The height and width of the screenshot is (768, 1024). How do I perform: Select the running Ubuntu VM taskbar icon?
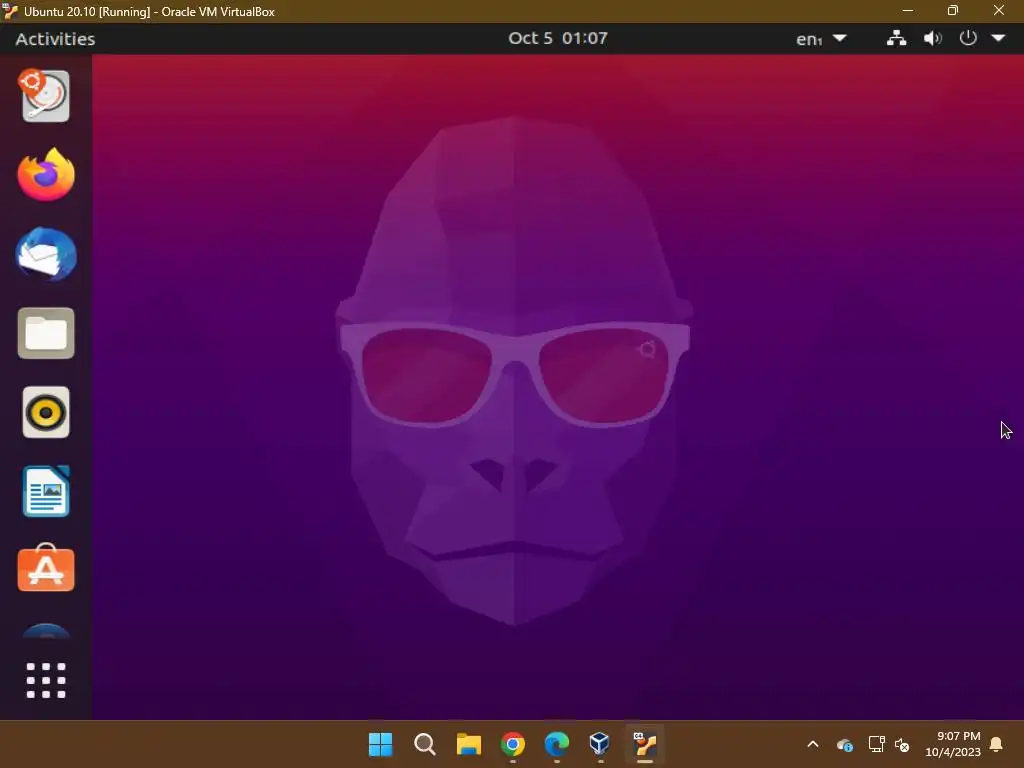645,743
